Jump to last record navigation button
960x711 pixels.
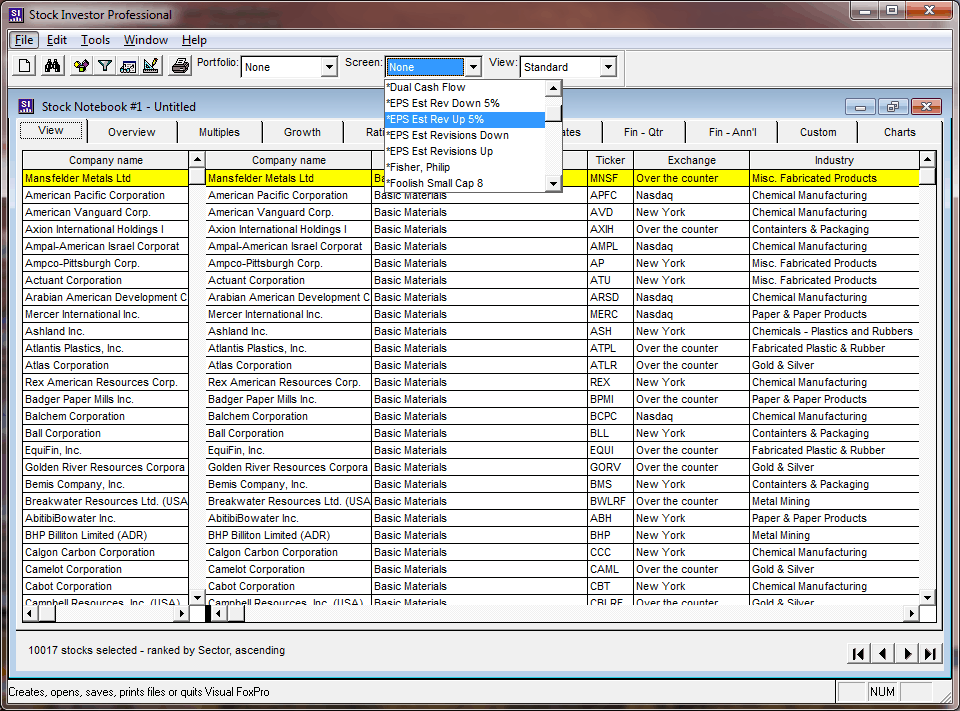pyautogui.click(x=931, y=653)
